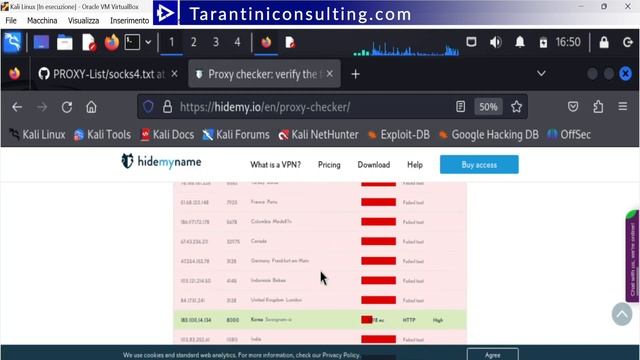Click the tracking protection shield icon

149,107
